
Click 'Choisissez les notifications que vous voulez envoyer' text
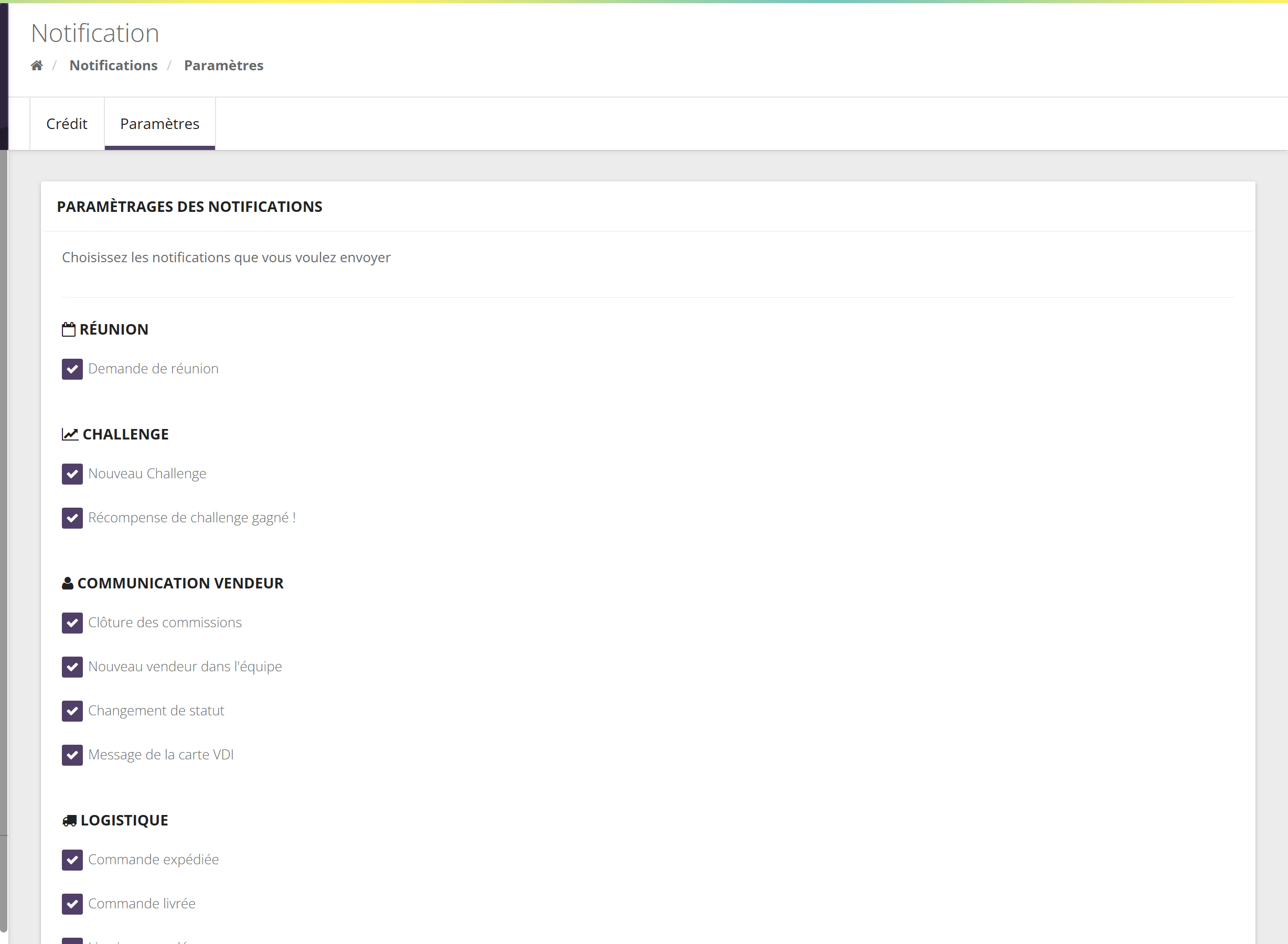click(226, 257)
